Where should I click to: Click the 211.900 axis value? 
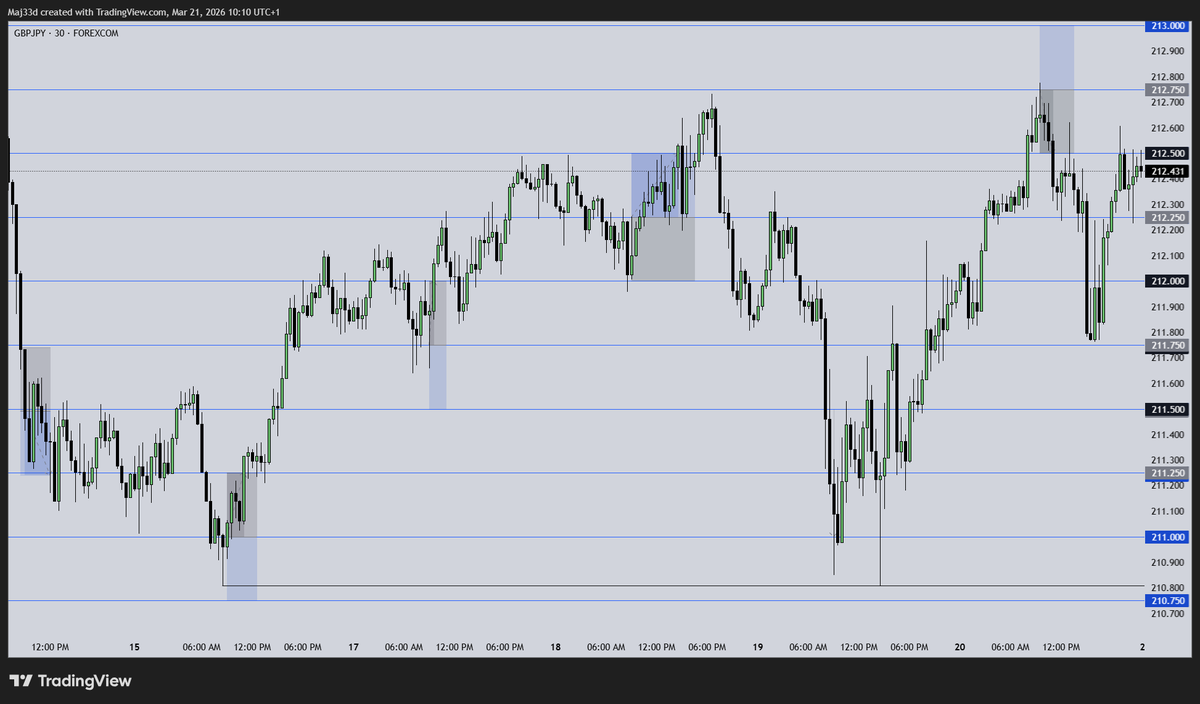(1167, 307)
